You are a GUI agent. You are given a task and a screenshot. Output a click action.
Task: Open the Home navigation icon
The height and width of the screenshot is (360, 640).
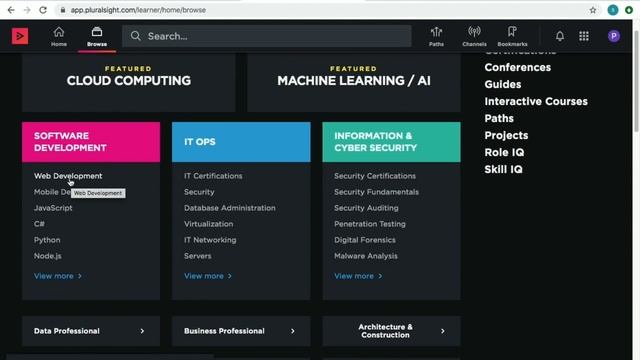[x=59, y=36]
